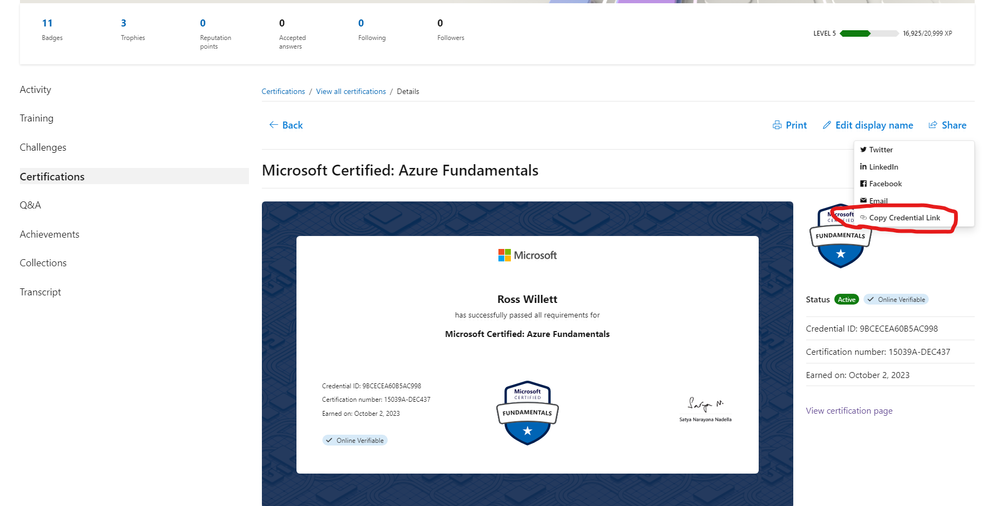Viewport: 999px width, 506px height.
Task: Click the Satya Nadella signature on the certificate
Action: point(705,404)
